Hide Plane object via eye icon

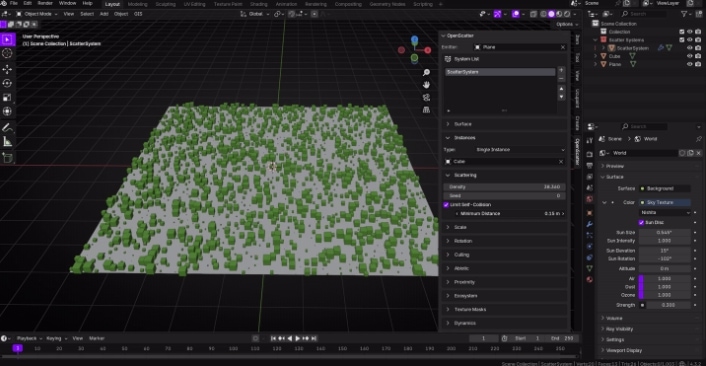tap(689, 64)
